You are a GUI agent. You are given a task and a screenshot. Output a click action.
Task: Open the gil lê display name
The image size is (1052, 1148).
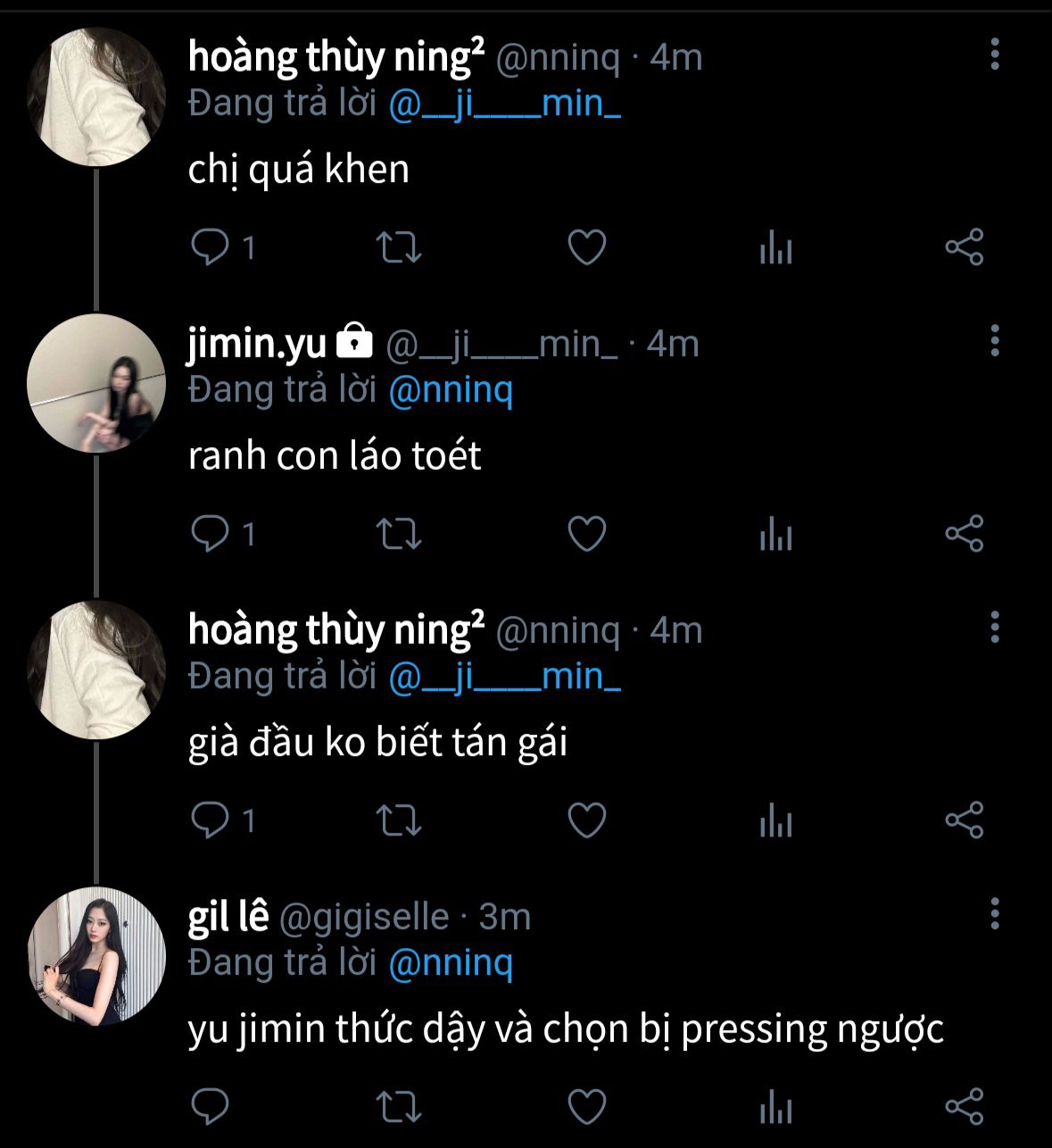228,917
